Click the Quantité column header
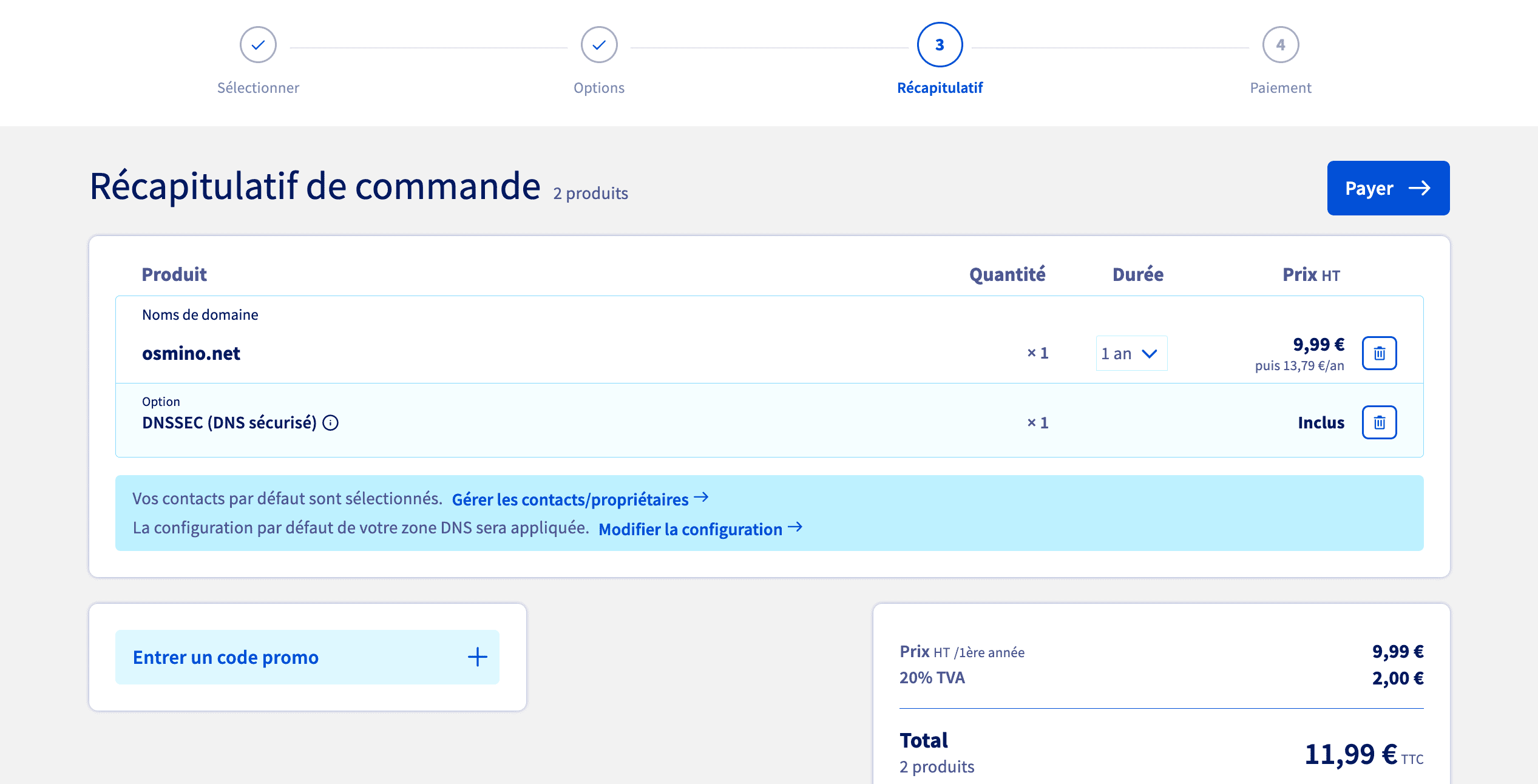 (1008, 274)
